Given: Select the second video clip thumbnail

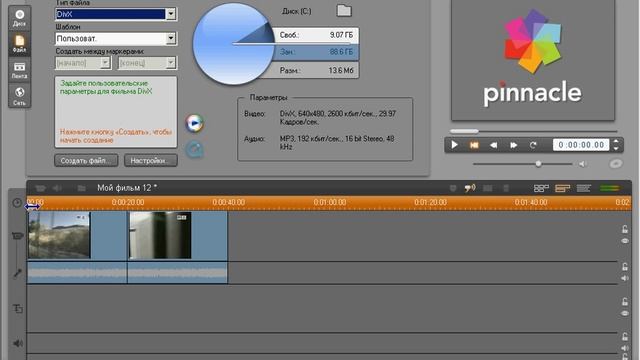Looking at the screenshot, I should point(160,235).
